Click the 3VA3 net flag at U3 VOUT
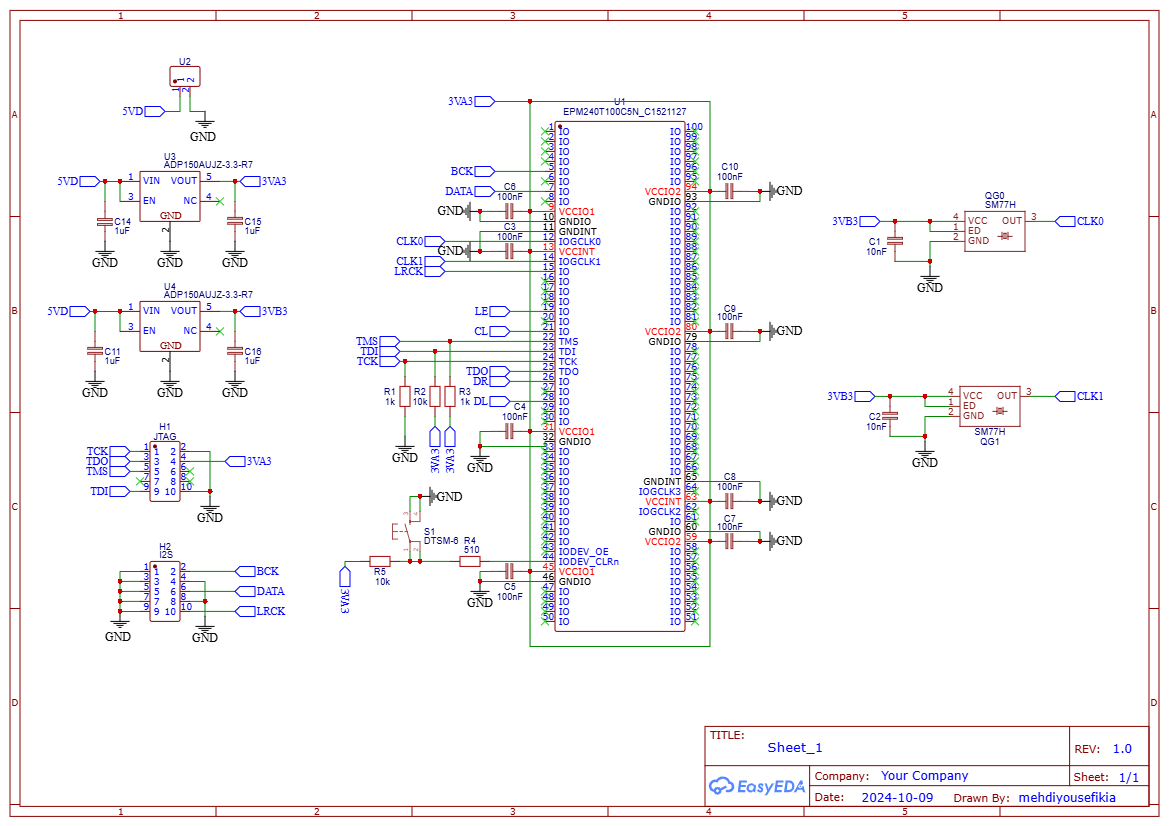 pyautogui.click(x=264, y=181)
